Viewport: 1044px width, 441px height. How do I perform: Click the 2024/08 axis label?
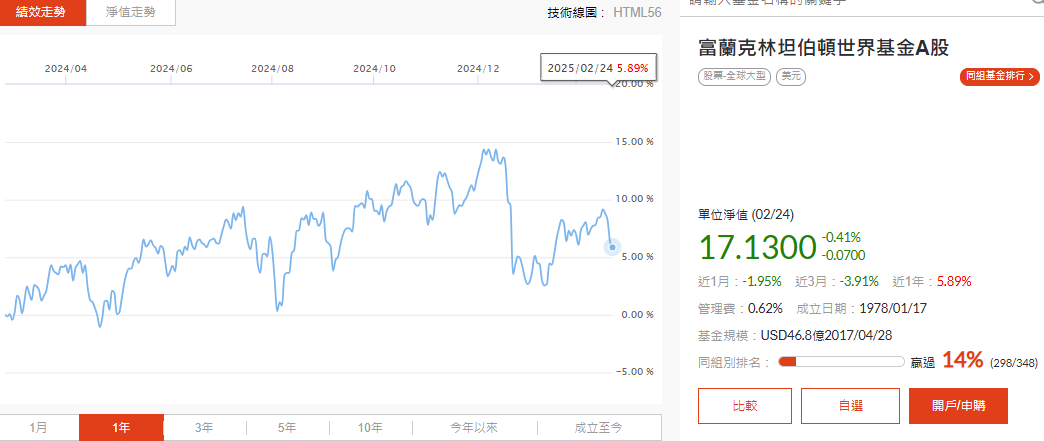pos(273,69)
